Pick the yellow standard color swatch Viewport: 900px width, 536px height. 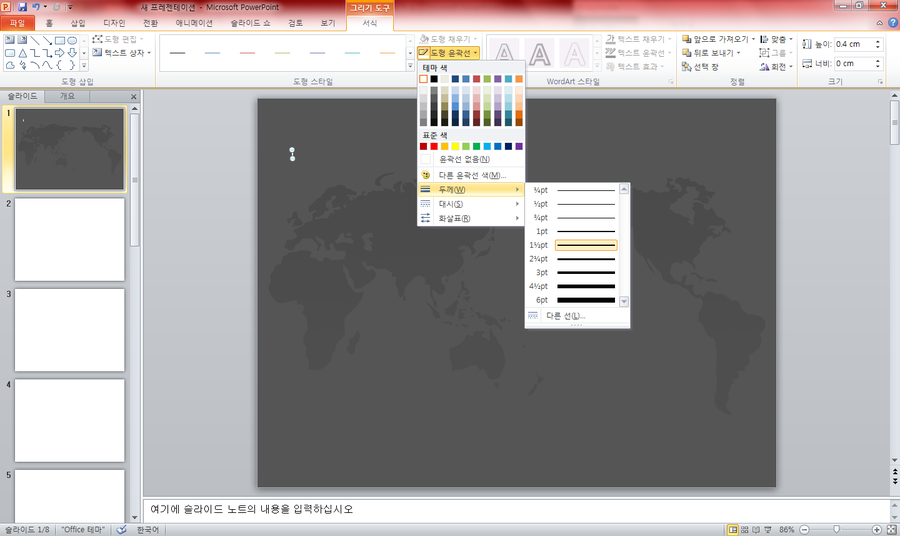[455, 146]
